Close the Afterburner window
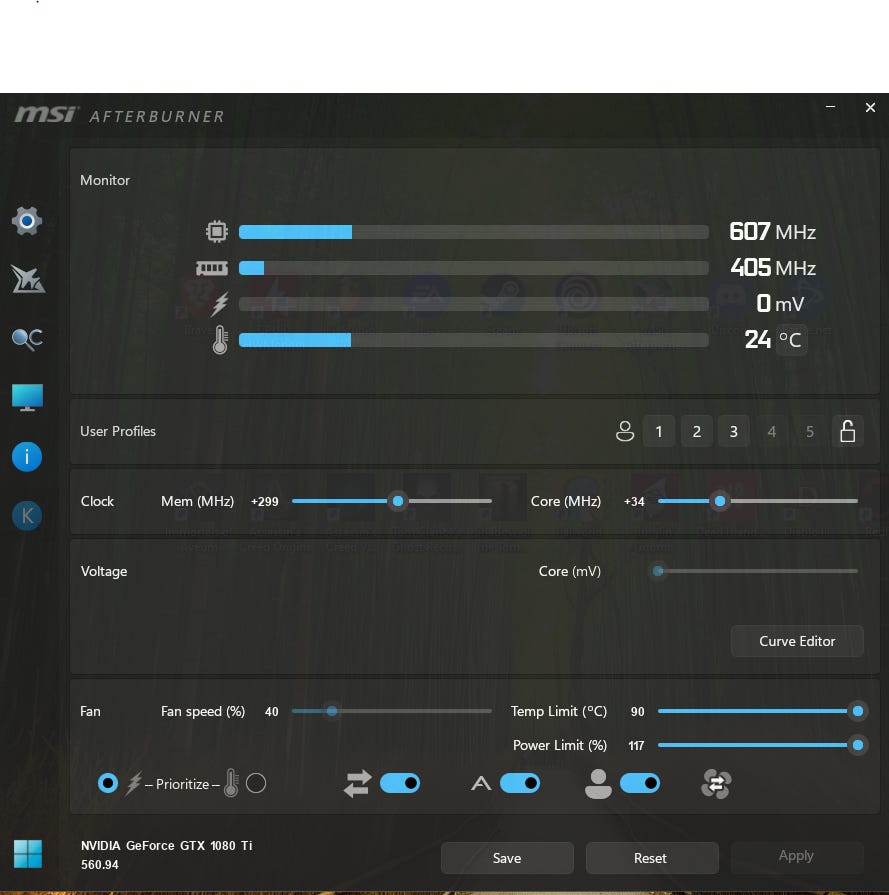 (870, 107)
